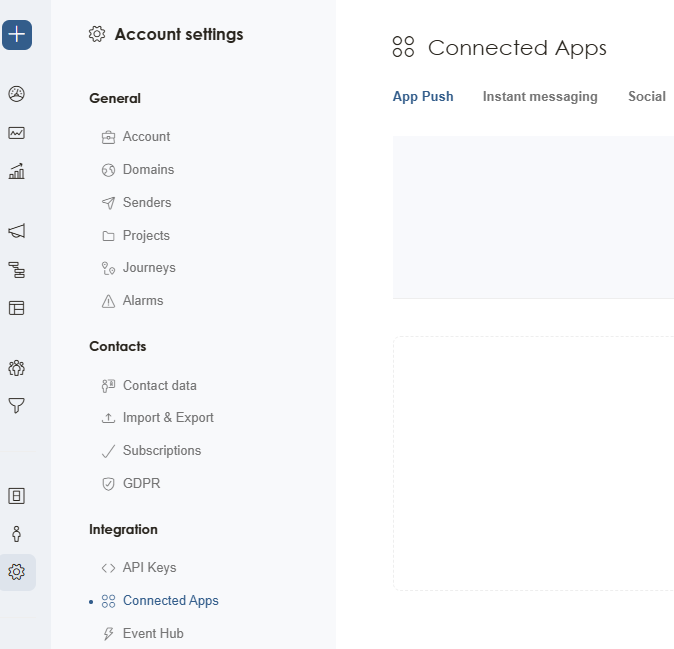This screenshot has width=674, height=649.
Task: Open the line chart analytics icon
Action: 17,133
